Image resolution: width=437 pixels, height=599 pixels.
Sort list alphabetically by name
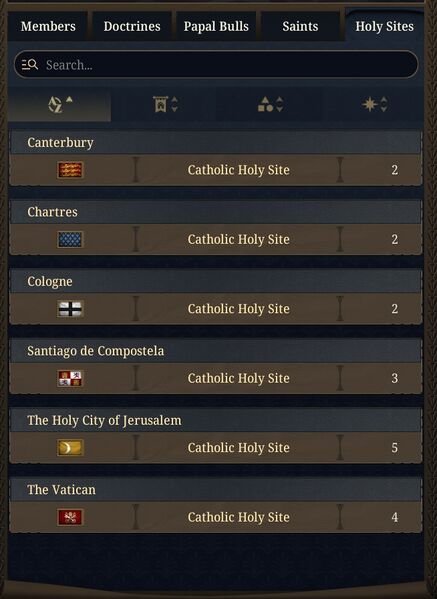[60, 104]
